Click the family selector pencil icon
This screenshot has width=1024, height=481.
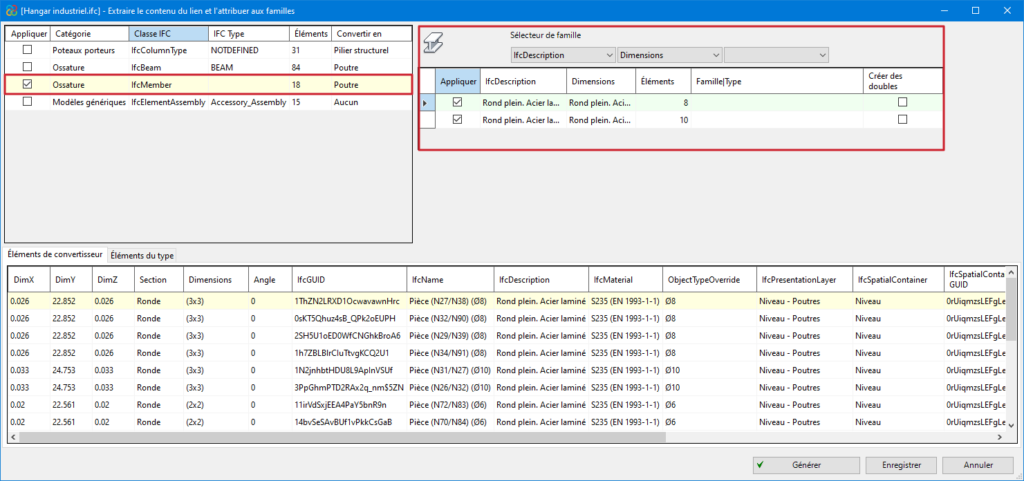point(432,44)
